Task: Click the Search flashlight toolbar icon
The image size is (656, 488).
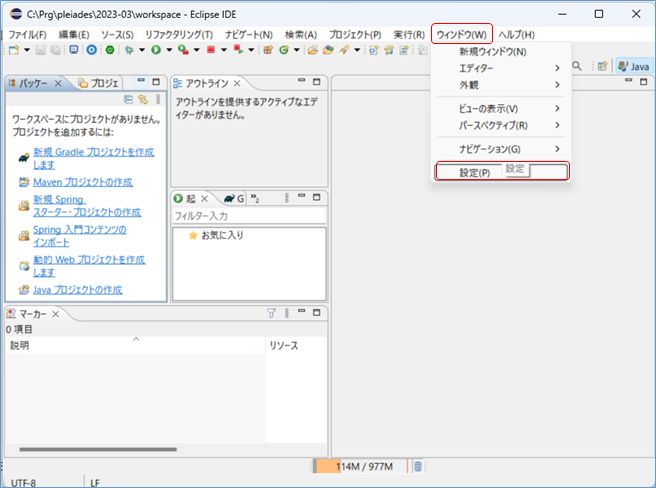Action: click(344, 50)
